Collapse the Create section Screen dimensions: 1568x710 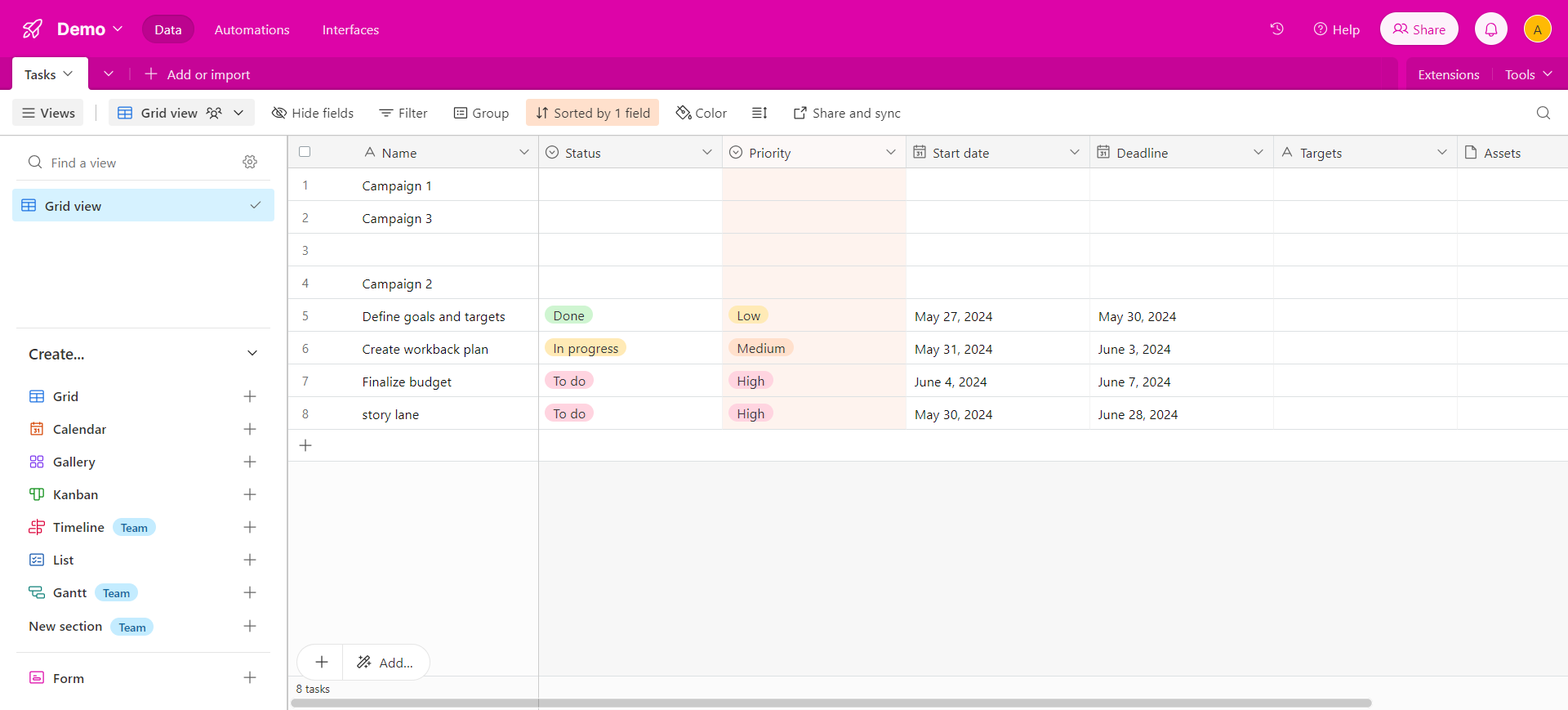coord(252,354)
